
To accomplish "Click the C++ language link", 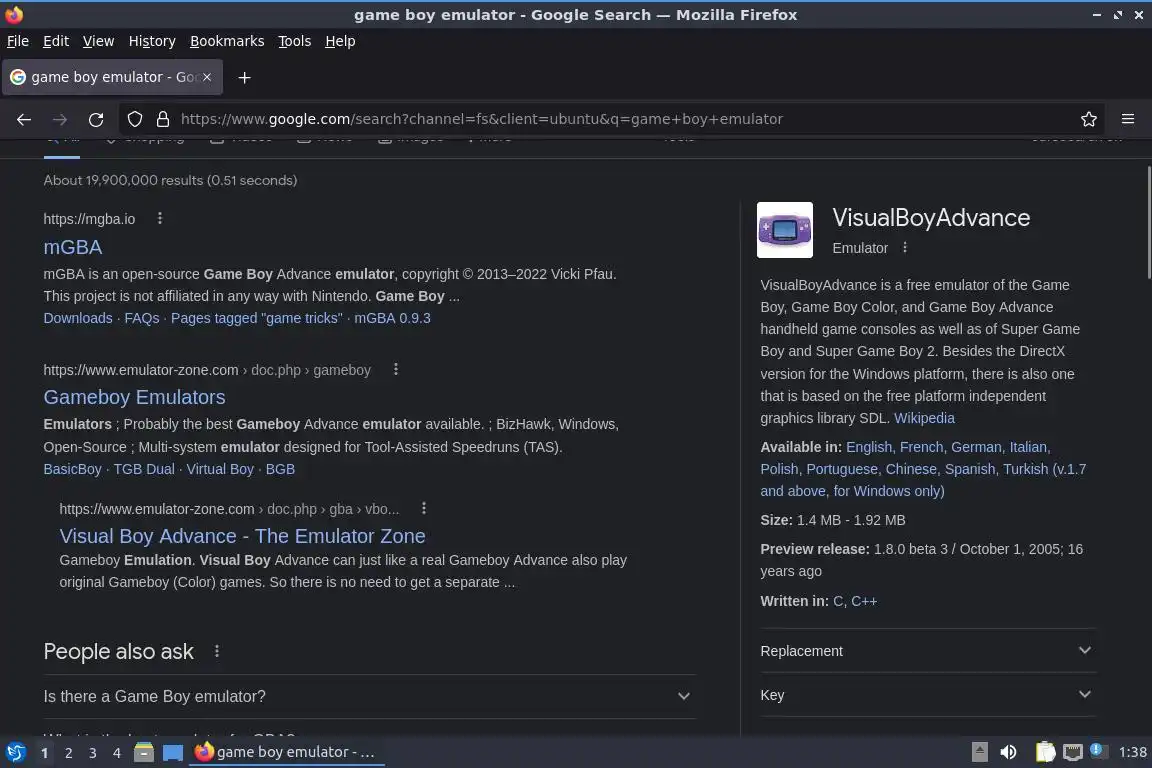I will [864, 601].
